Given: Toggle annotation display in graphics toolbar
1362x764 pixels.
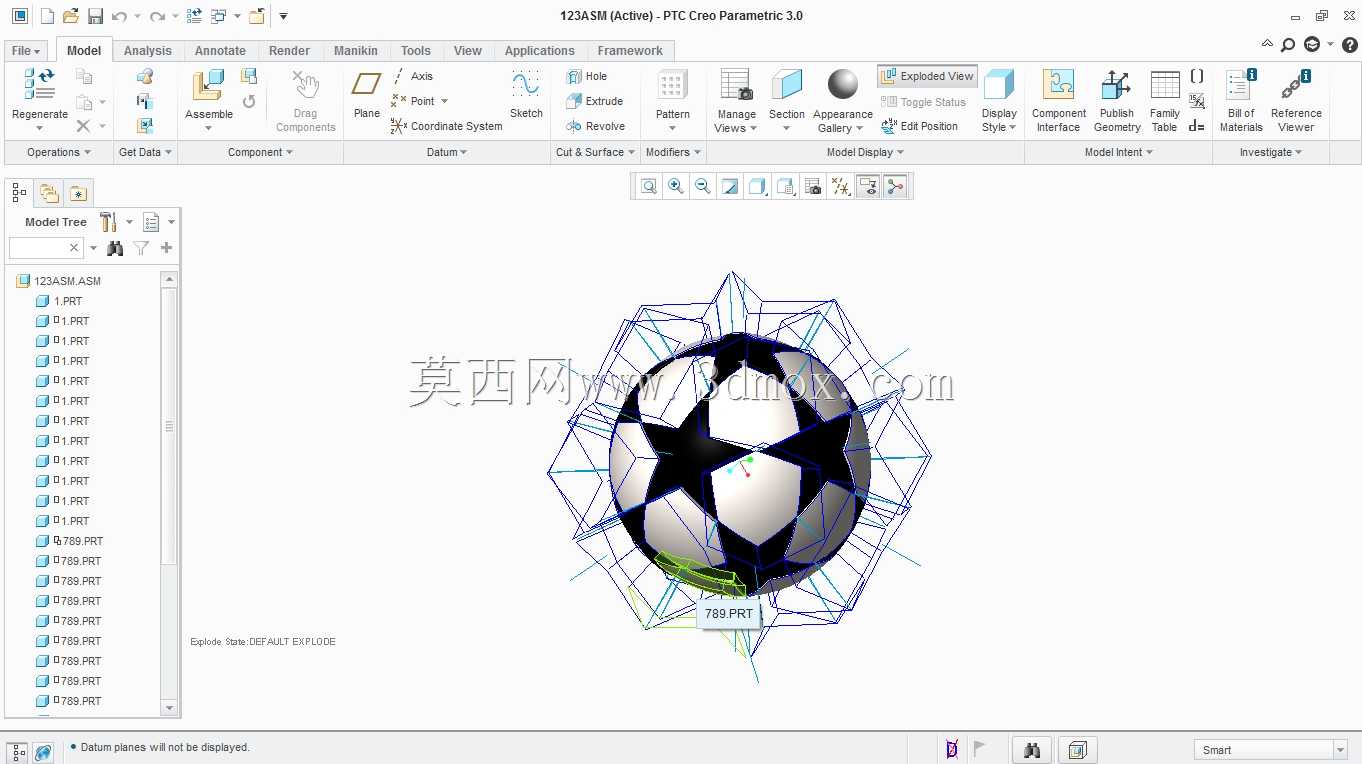Looking at the screenshot, I should click(x=868, y=186).
